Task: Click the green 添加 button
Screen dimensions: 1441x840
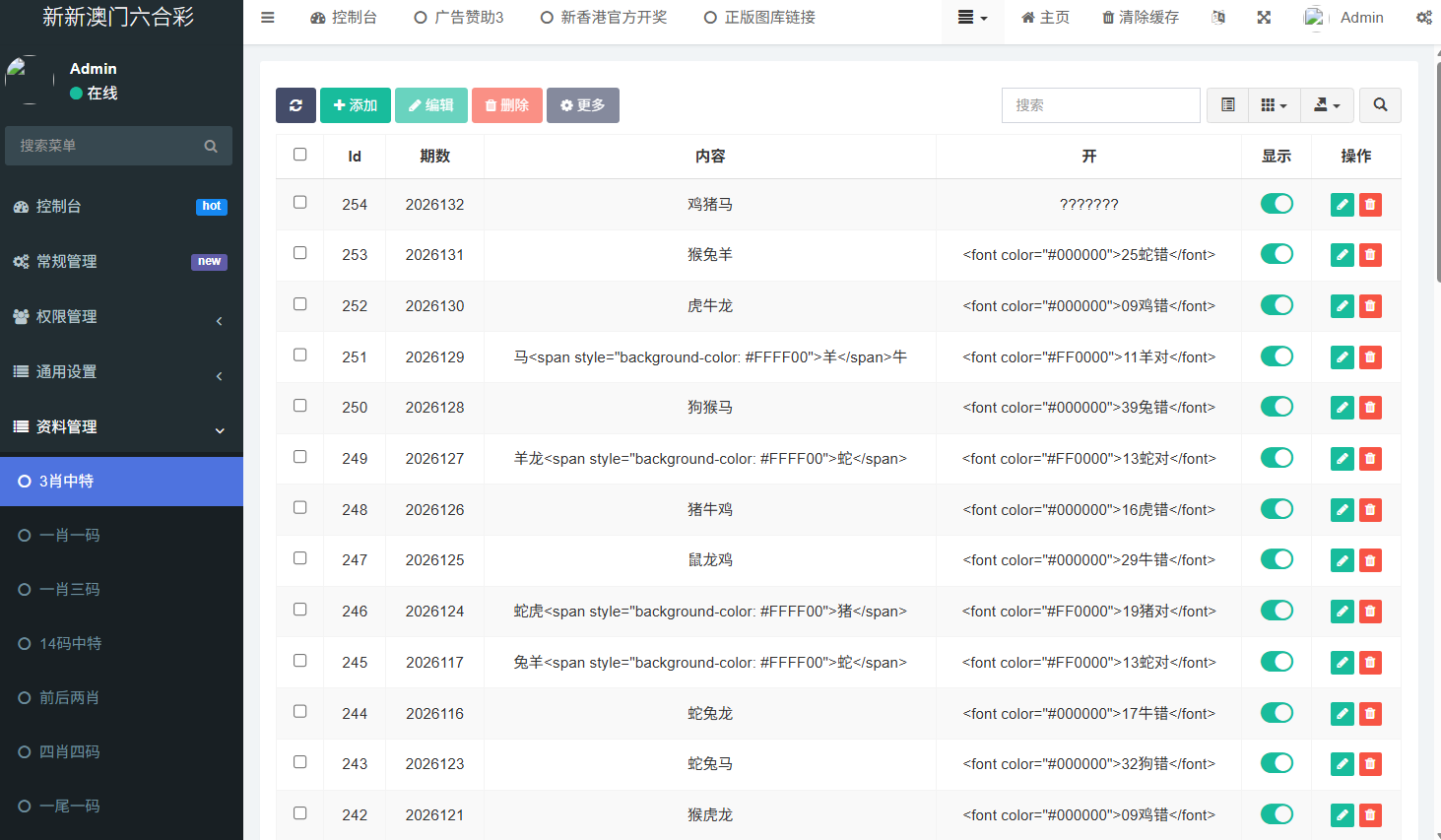Action: pyautogui.click(x=356, y=105)
